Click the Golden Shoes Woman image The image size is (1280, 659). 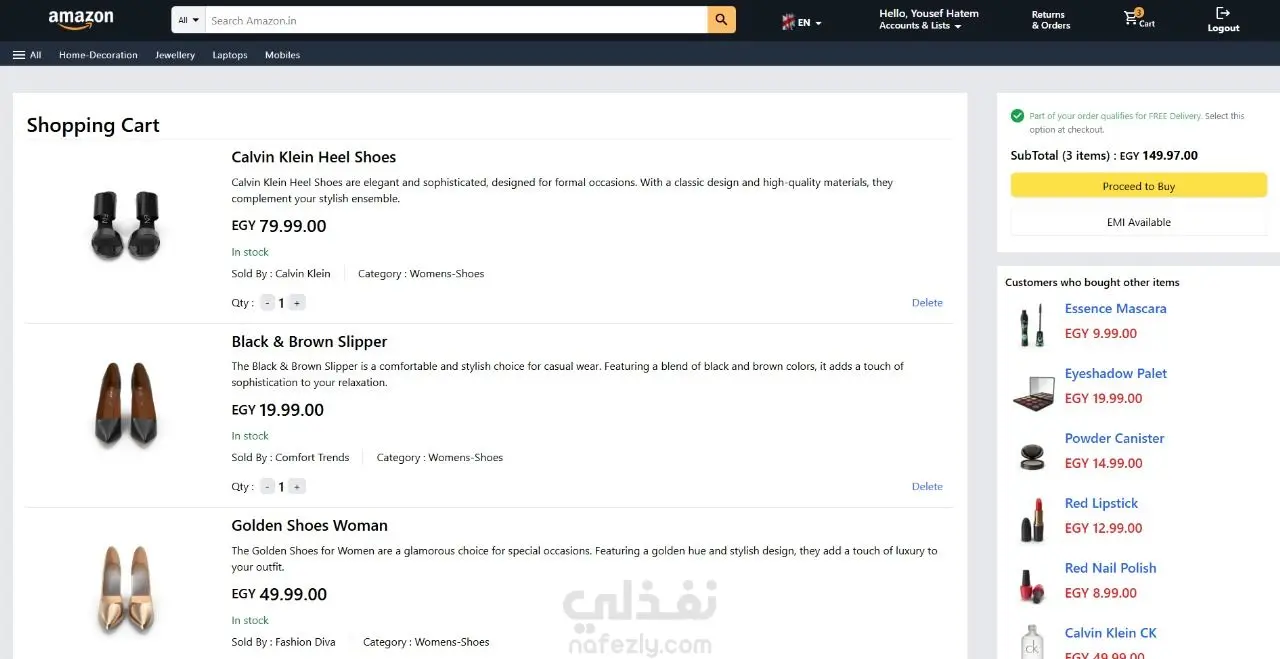point(126,590)
